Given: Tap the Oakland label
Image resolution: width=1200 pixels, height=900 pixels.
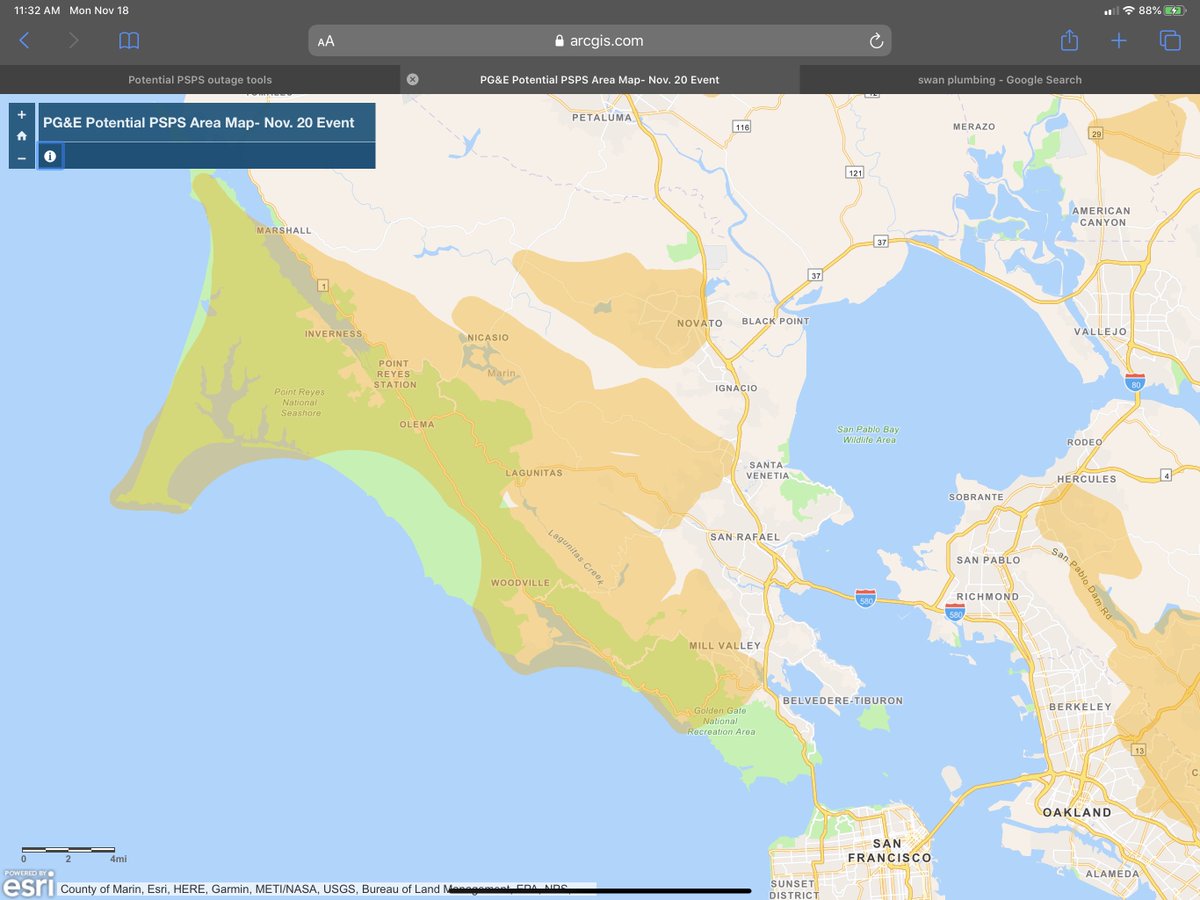Looking at the screenshot, I should click(x=1077, y=812).
